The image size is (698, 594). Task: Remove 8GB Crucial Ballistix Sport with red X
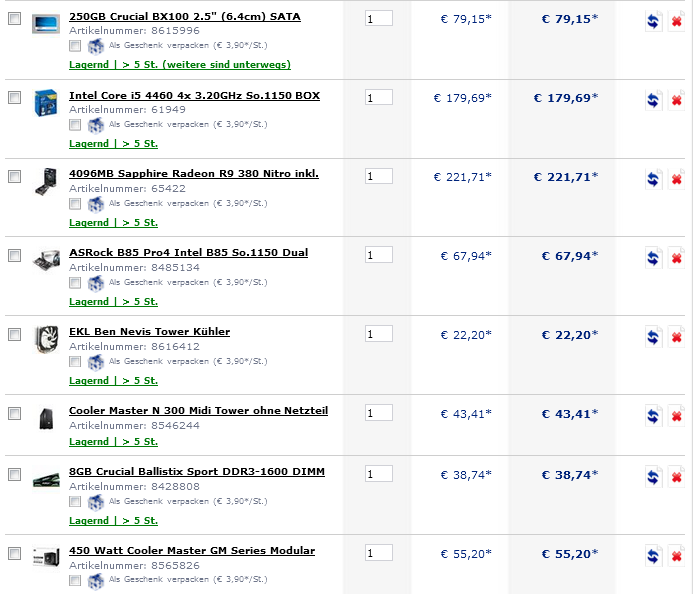[x=676, y=477]
